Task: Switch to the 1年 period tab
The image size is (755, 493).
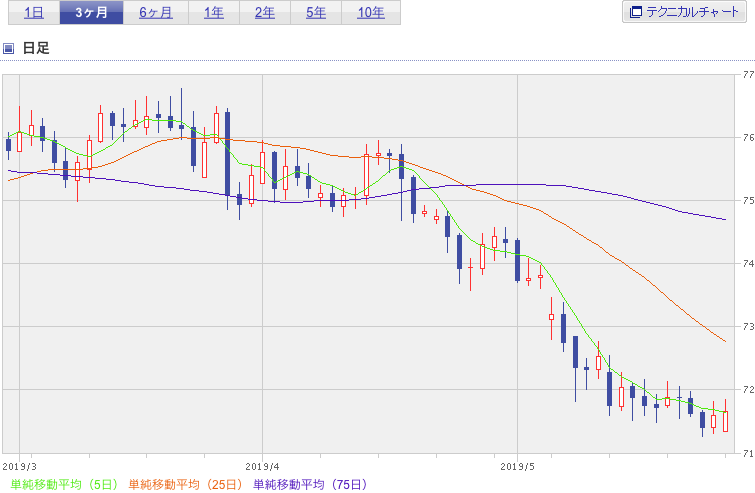Action: (x=214, y=13)
